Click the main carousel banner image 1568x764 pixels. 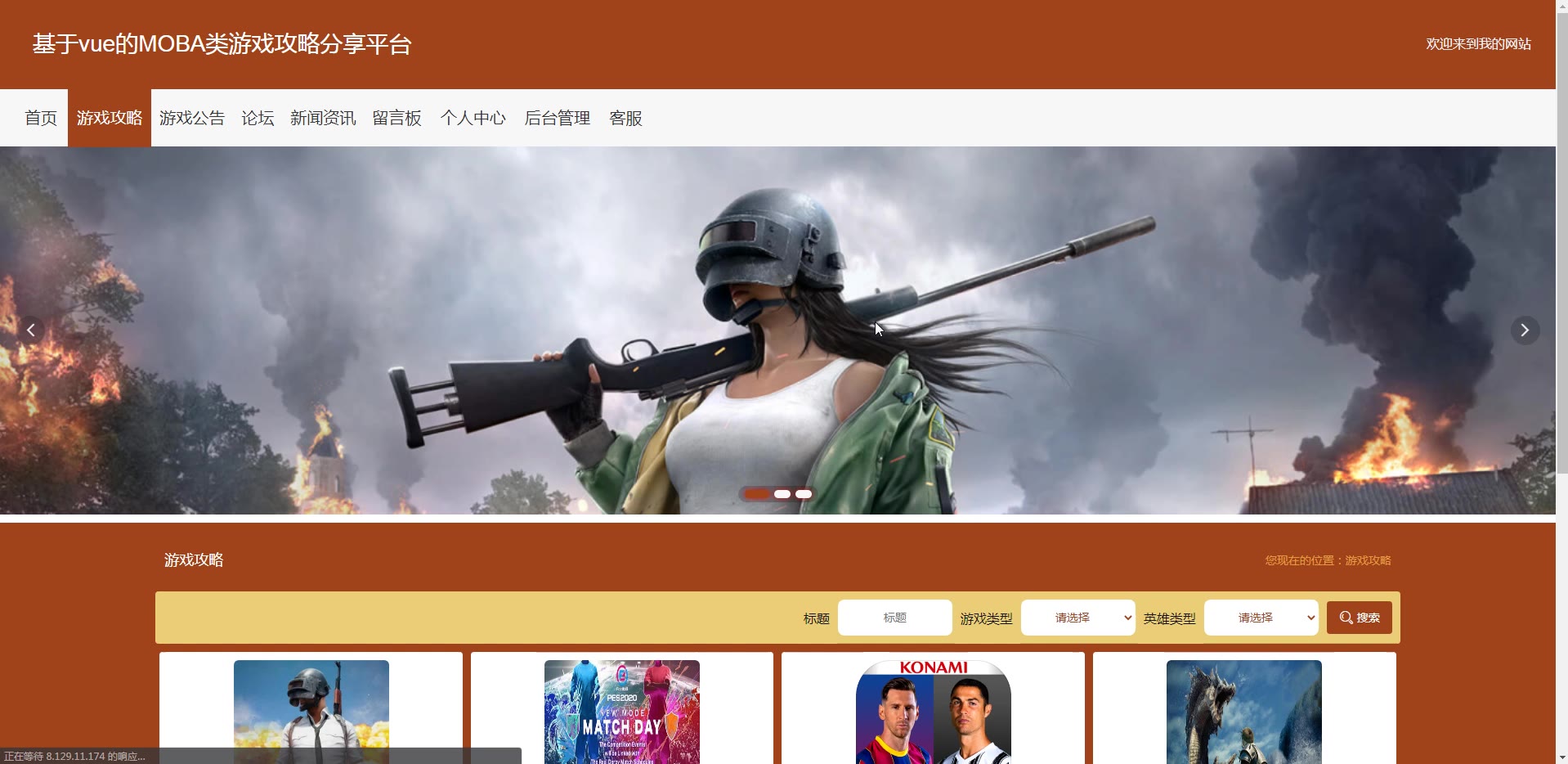click(777, 330)
